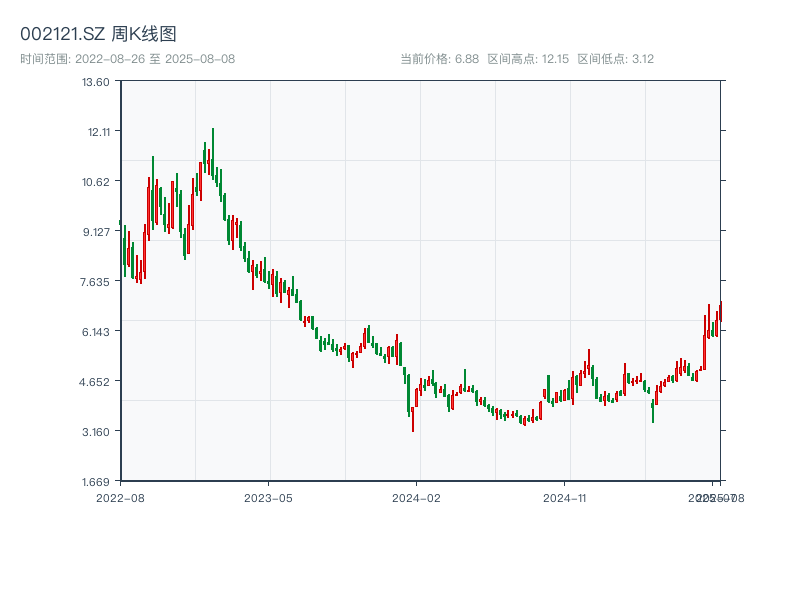800x600 pixels.
Task: Click the y-axis label 13.60
Action: (x=96, y=82)
